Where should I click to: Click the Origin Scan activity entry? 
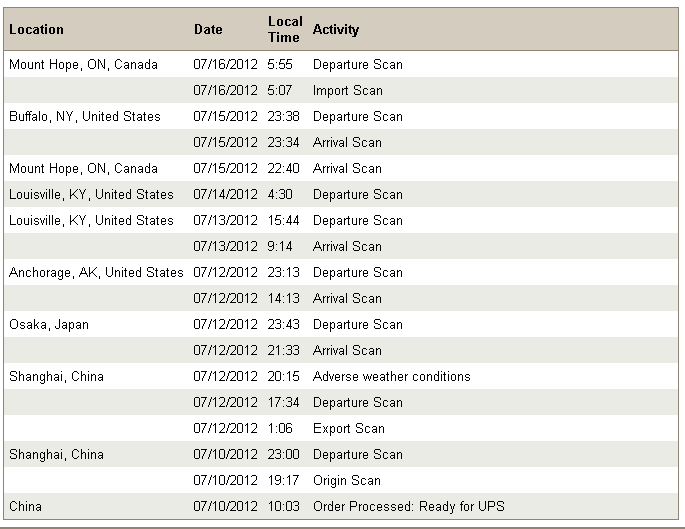coord(346,481)
